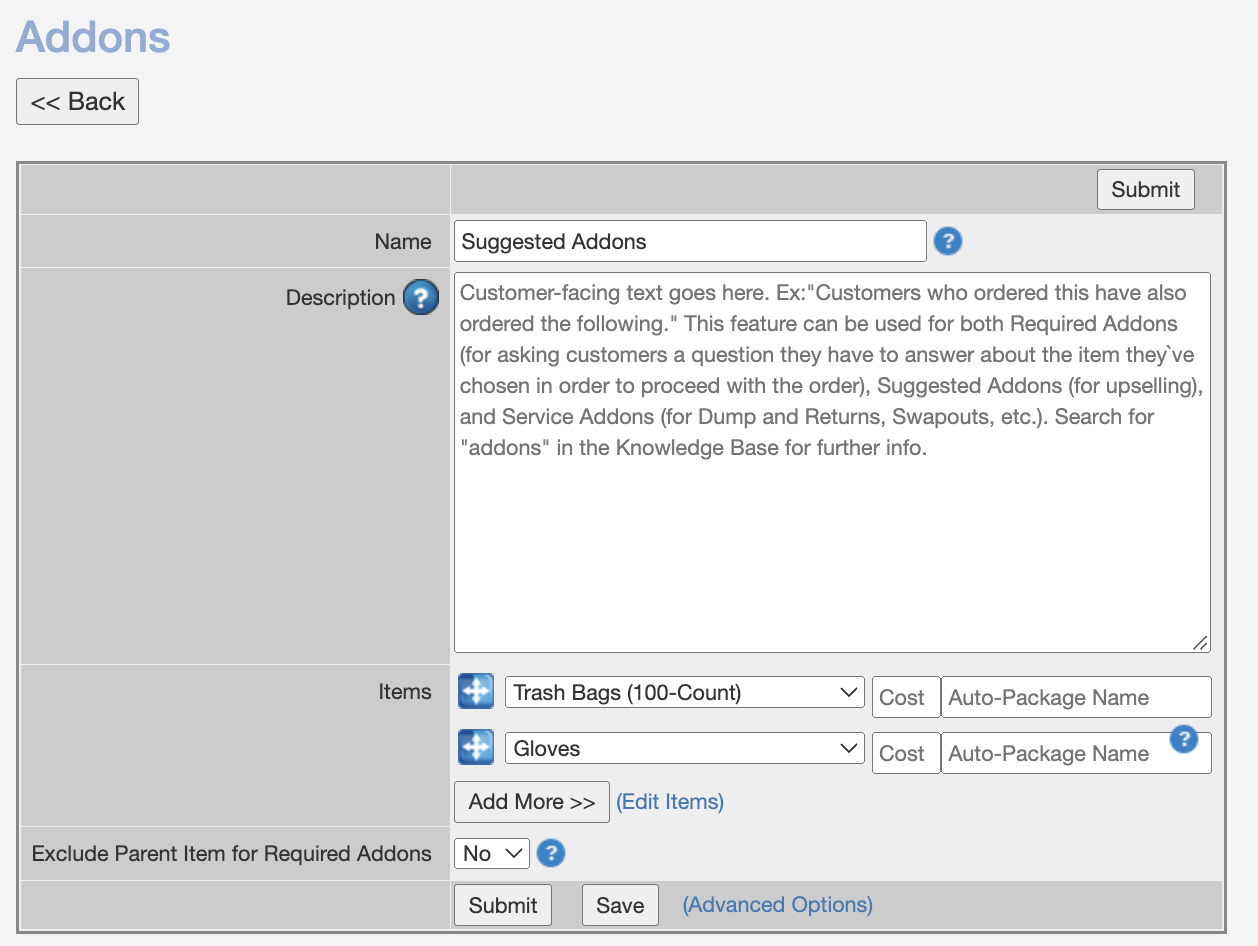The width and height of the screenshot is (1258, 946).
Task: Click the move handle icon for Gloves row
Action: tap(476, 748)
